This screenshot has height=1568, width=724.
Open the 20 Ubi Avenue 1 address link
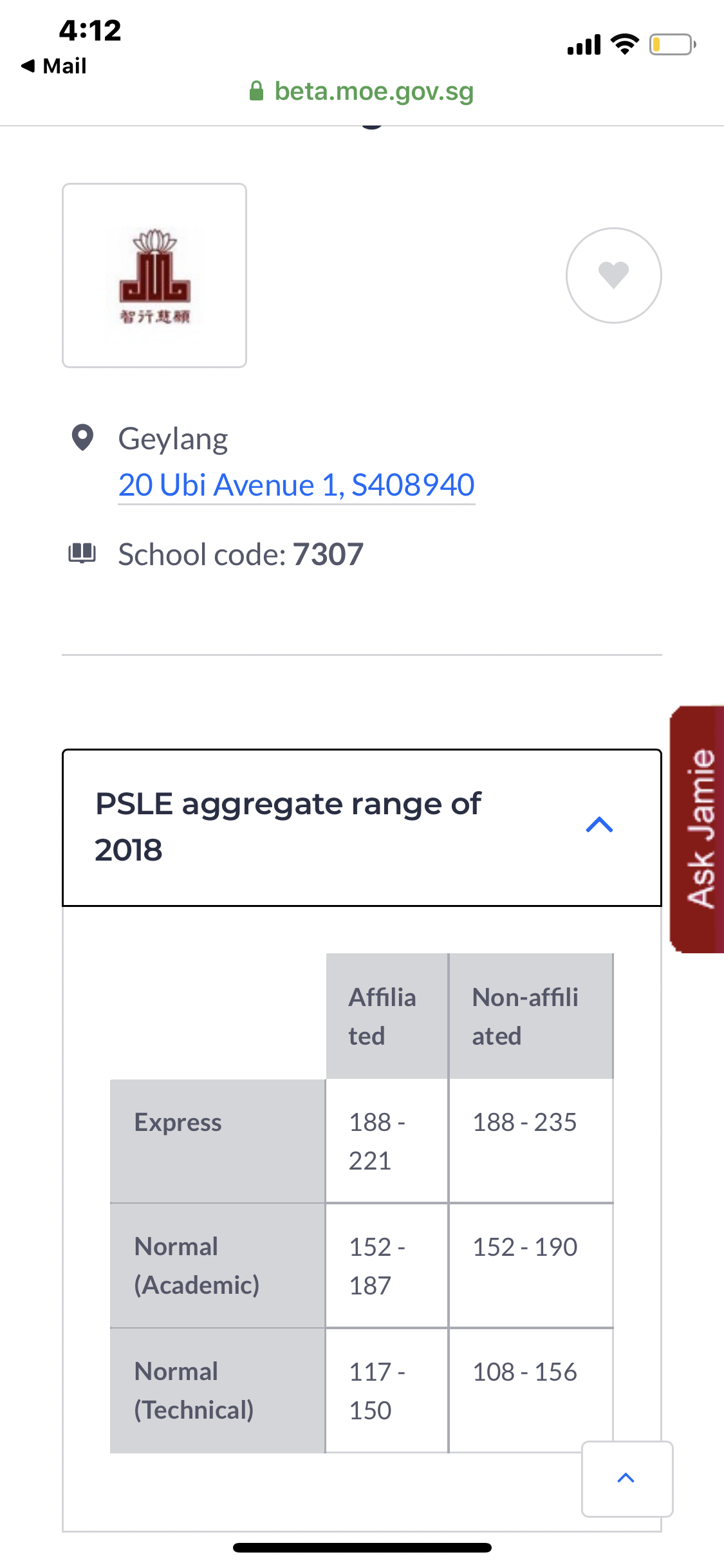tap(296, 485)
